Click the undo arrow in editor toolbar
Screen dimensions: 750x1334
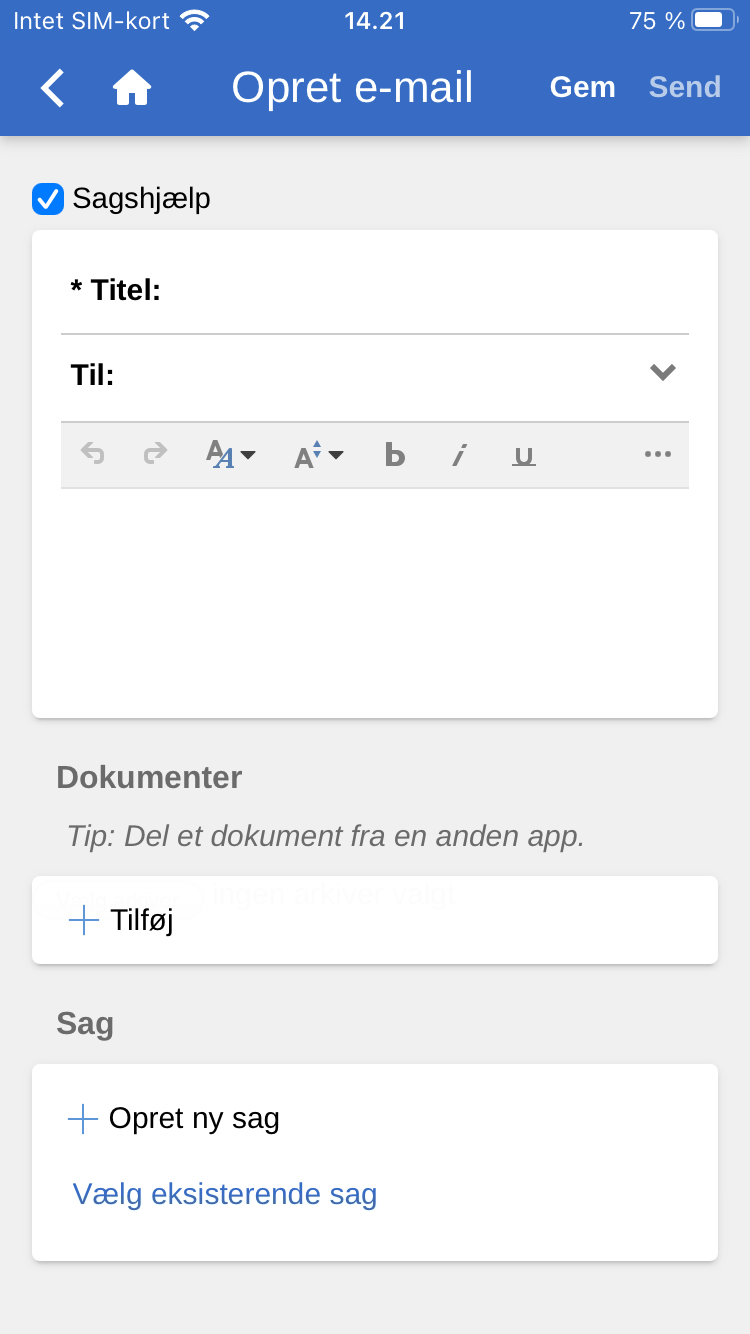(x=93, y=455)
